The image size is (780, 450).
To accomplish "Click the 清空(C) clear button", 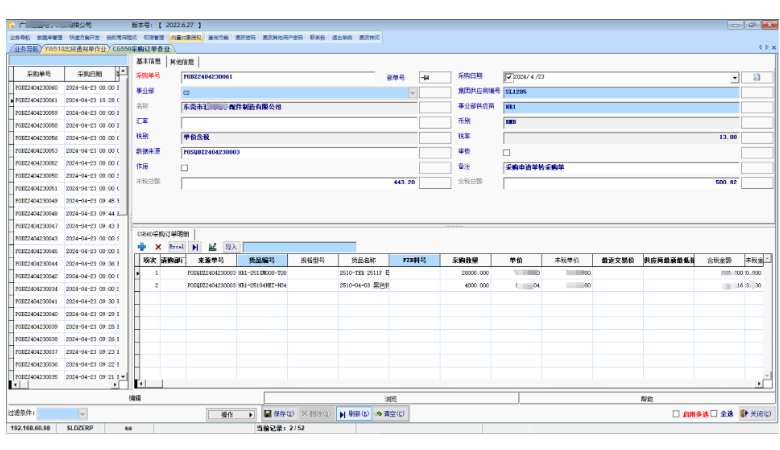I will [390, 414].
